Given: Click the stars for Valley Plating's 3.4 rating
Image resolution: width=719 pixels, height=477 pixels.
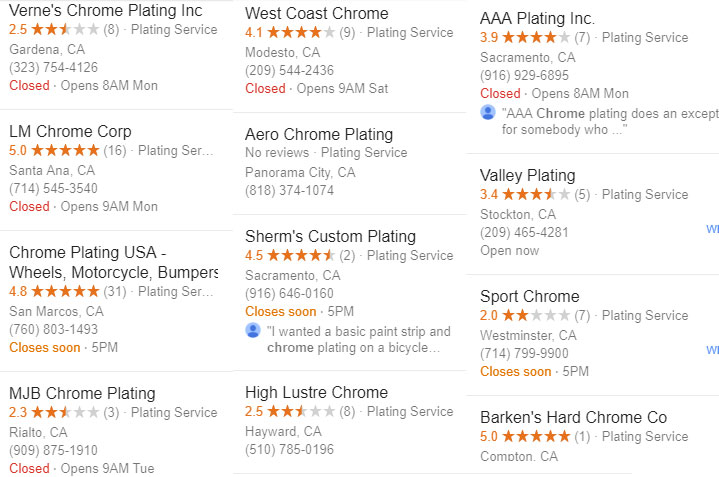Looking at the screenshot, I should 536,194.
